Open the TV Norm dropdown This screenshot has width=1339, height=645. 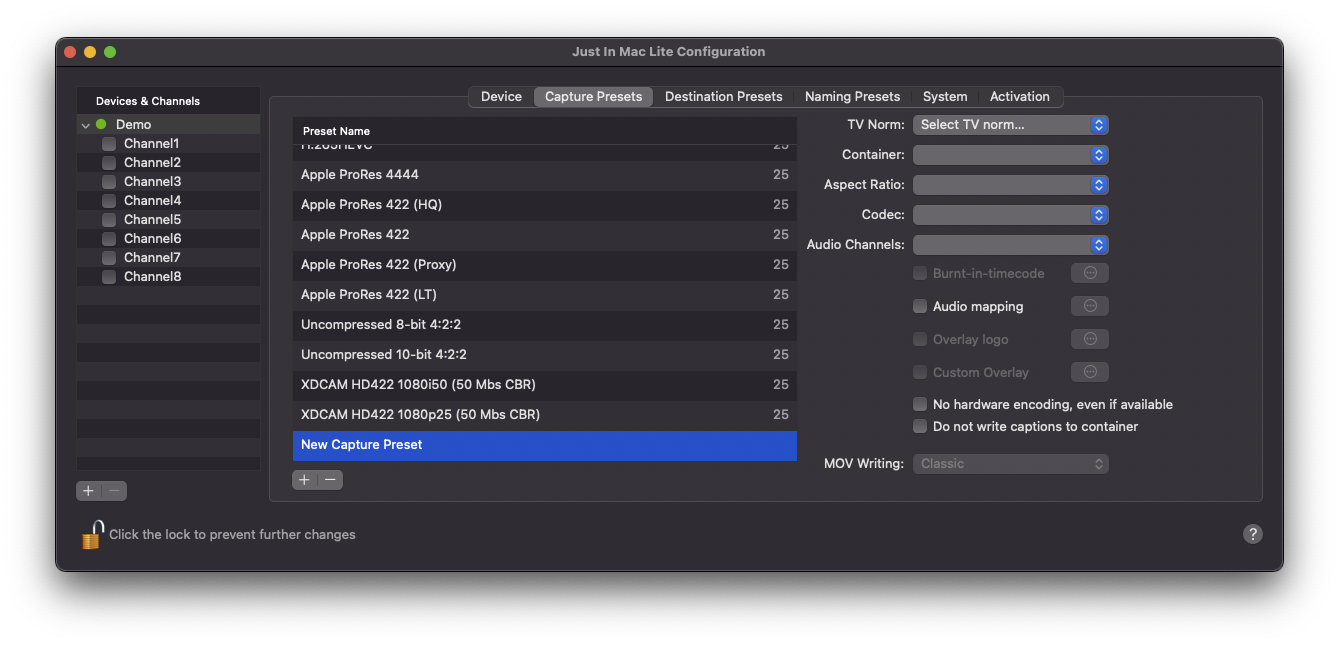(1010, 125)
